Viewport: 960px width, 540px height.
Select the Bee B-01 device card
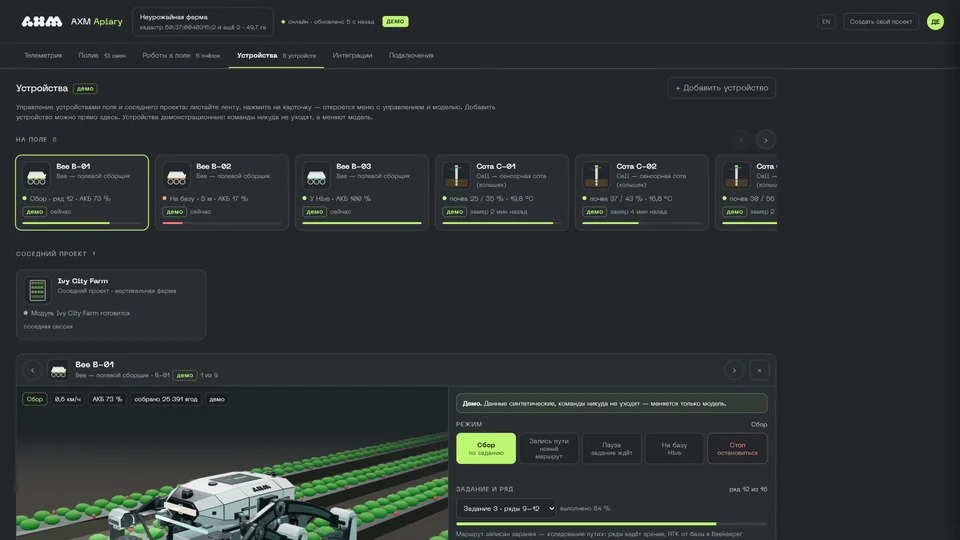(82, 192)
